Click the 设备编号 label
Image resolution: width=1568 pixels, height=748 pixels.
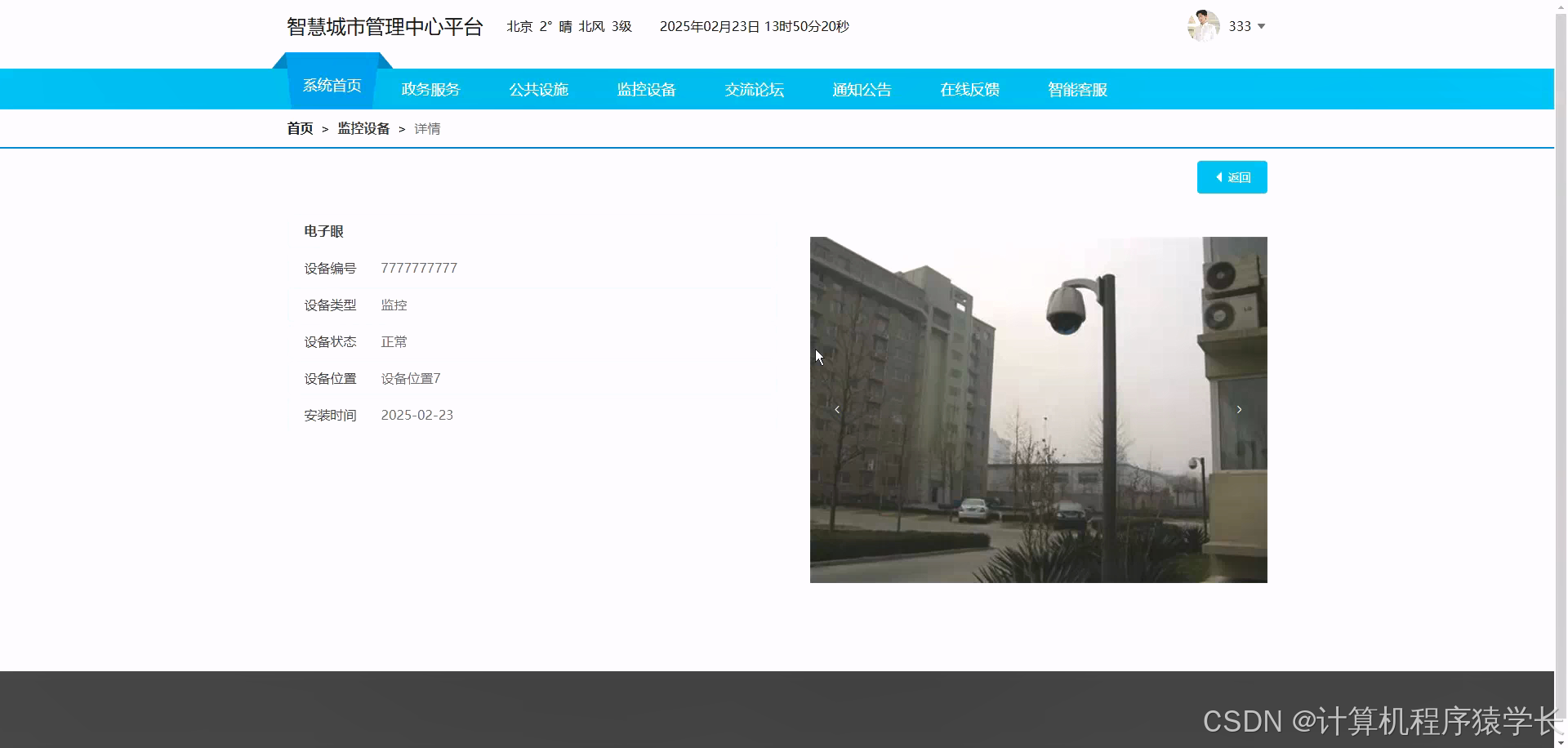(x=330, y=268)
